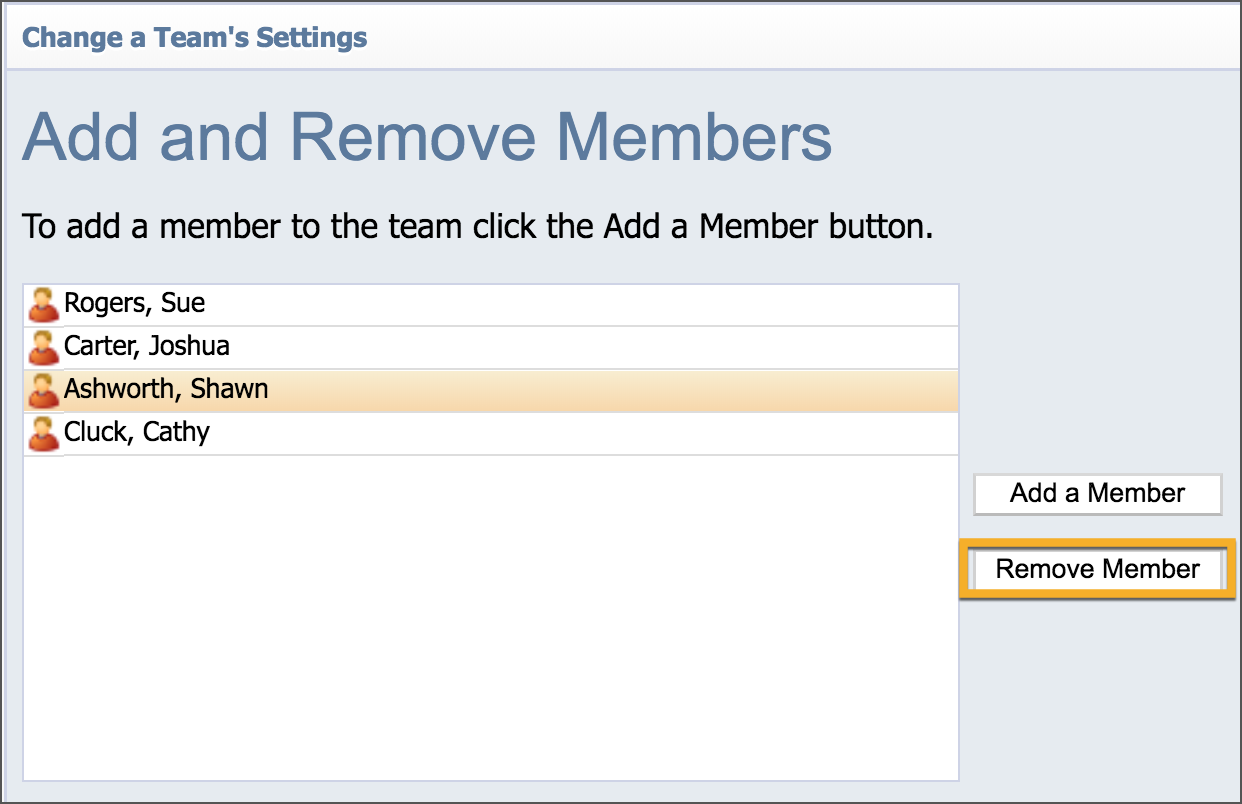Click the Add and Remove Members heading

(x=427, y=137)
